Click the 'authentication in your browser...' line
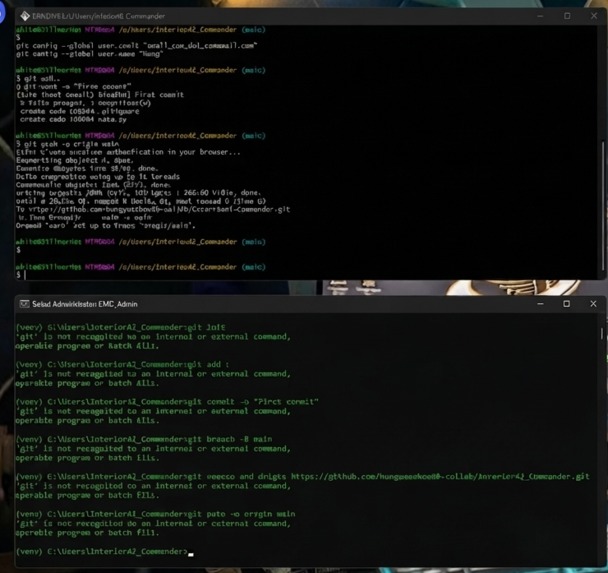 point(128,152)
